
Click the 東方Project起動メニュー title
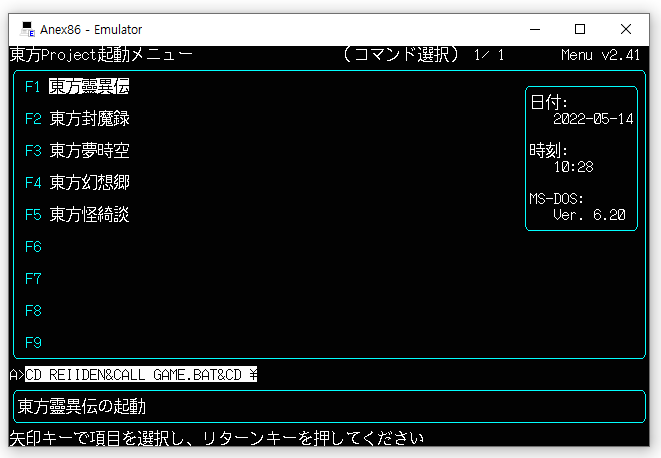[101, 55]
